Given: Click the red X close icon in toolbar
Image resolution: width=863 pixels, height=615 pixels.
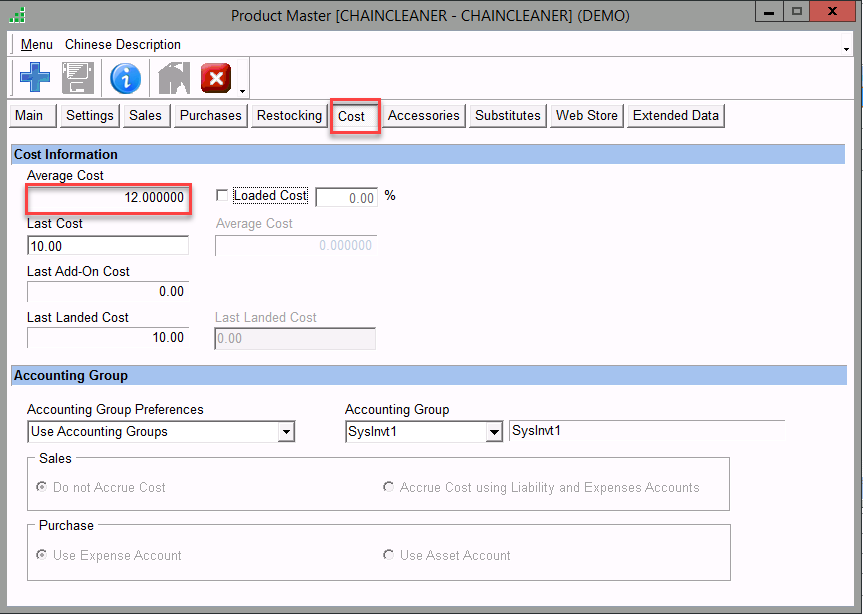Looking at the screenshot, I should click(216, 78).
